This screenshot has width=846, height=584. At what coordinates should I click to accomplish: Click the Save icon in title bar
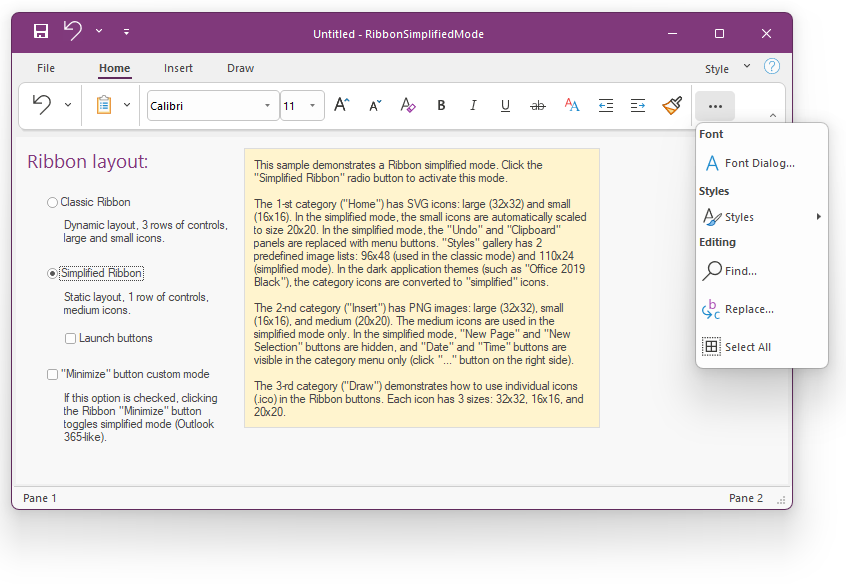[41, 32]
